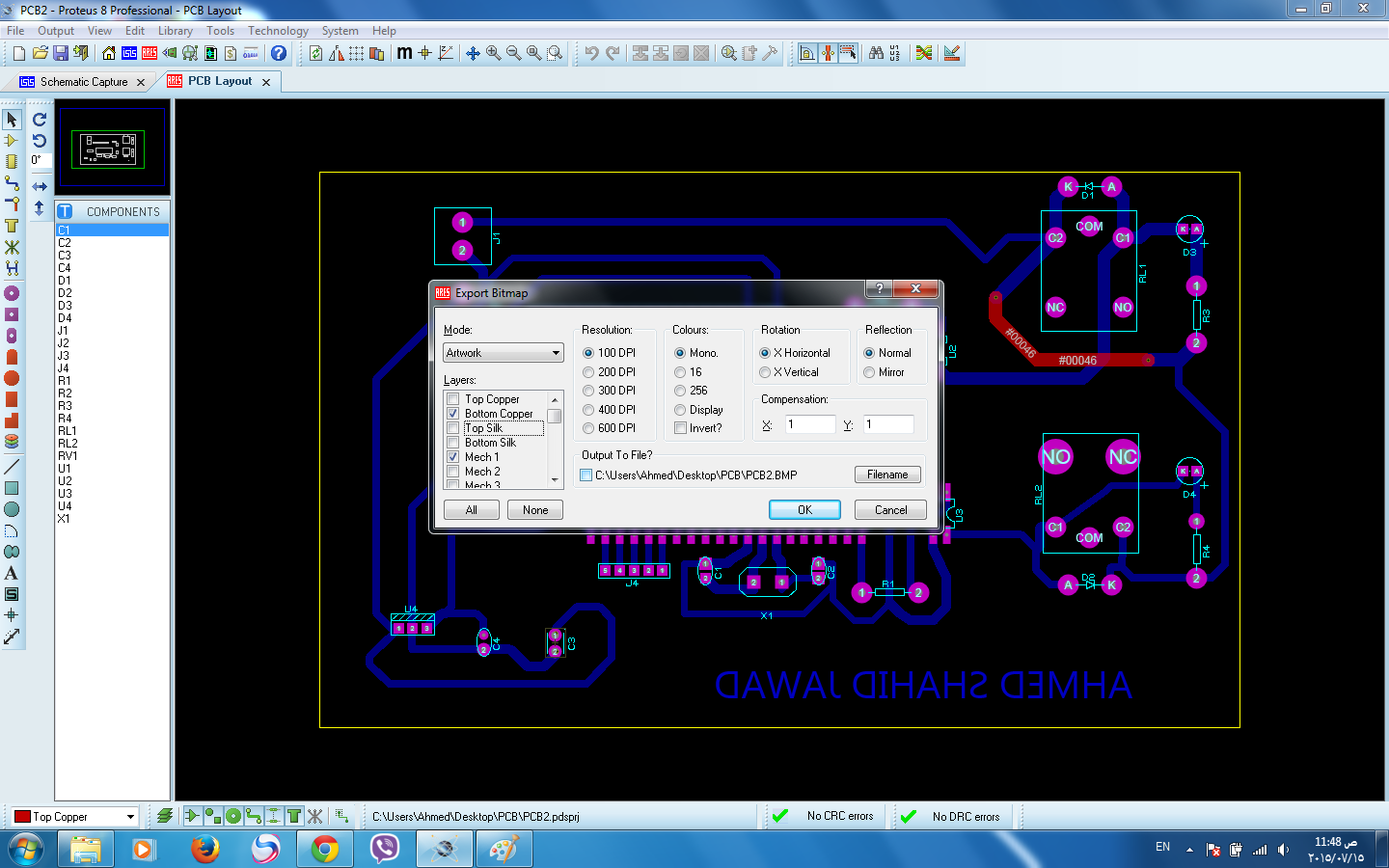Click the None layers button
1389x868 pixels.
coord(535,510)
